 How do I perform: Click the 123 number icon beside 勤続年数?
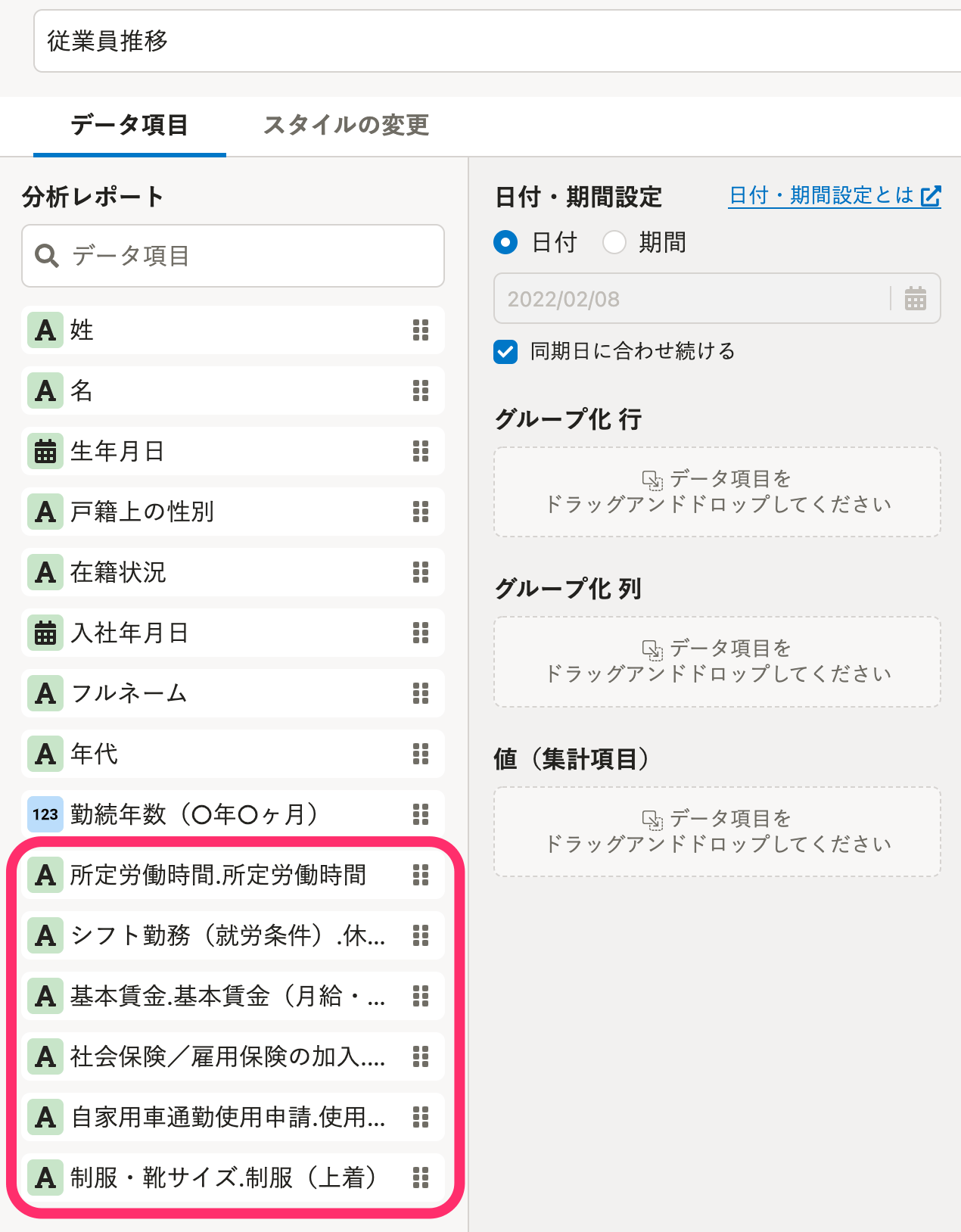[x=45, y=814]
